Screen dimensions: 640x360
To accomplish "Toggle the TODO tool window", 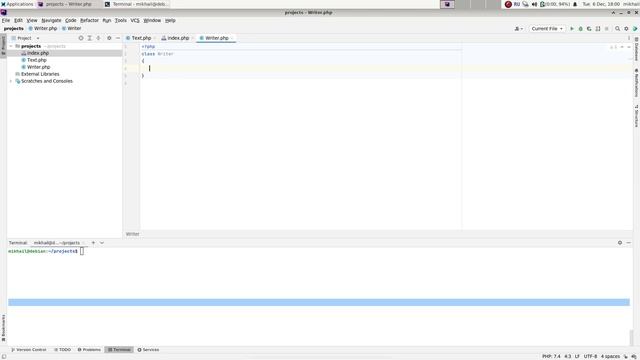I will [62, 350].
